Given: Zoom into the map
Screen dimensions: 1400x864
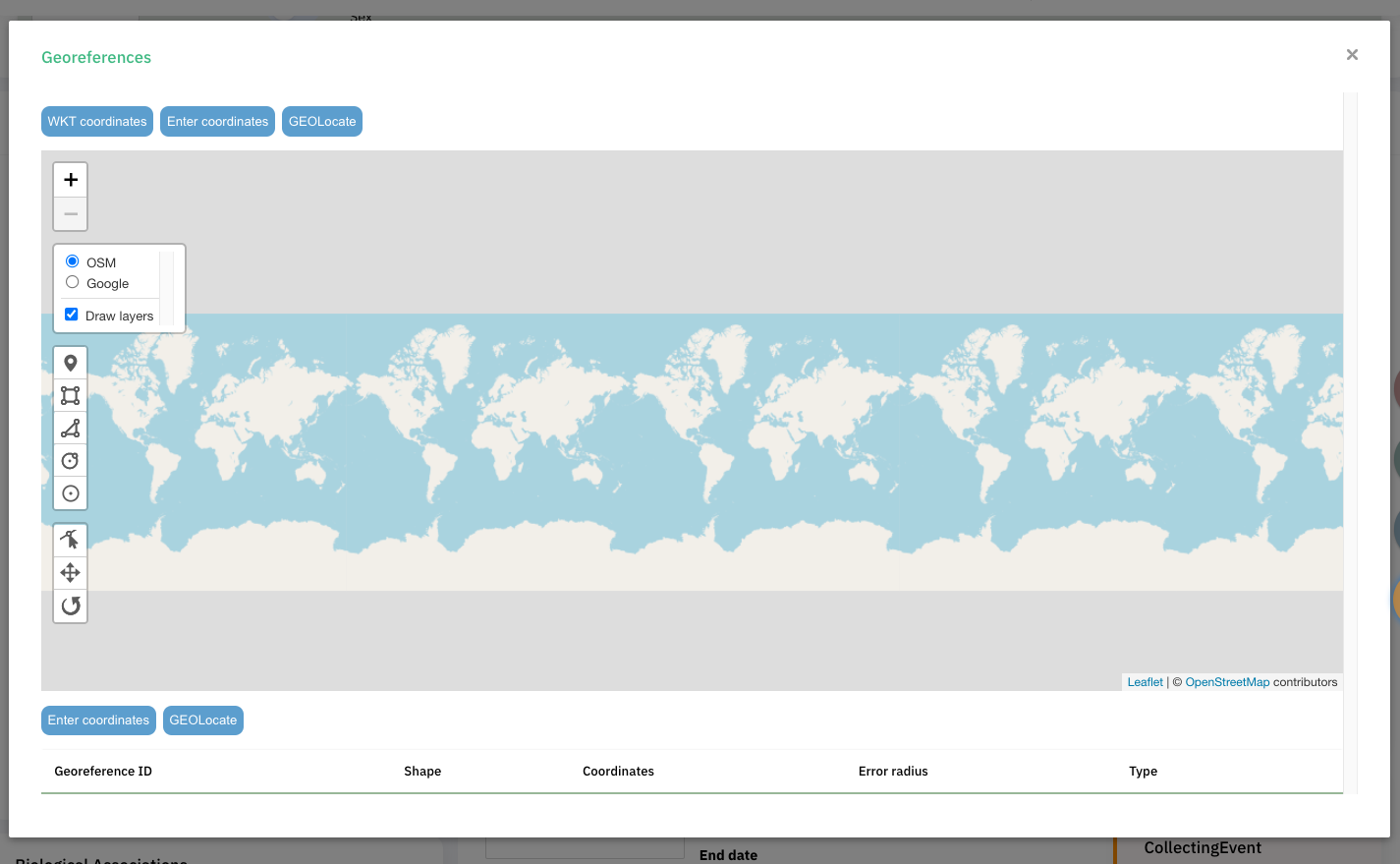Looking at the screenshot, I should point(70,179).
